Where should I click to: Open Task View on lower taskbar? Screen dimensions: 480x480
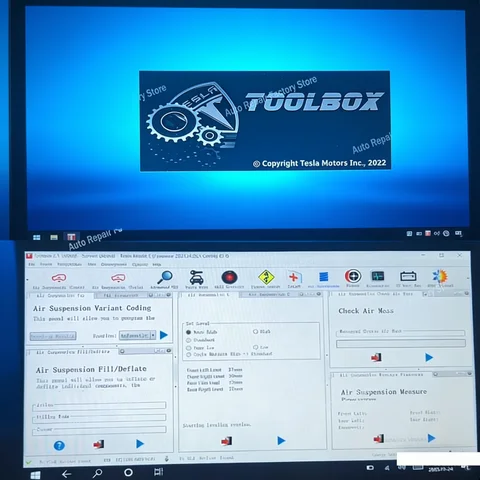click(x=159, y=472)
